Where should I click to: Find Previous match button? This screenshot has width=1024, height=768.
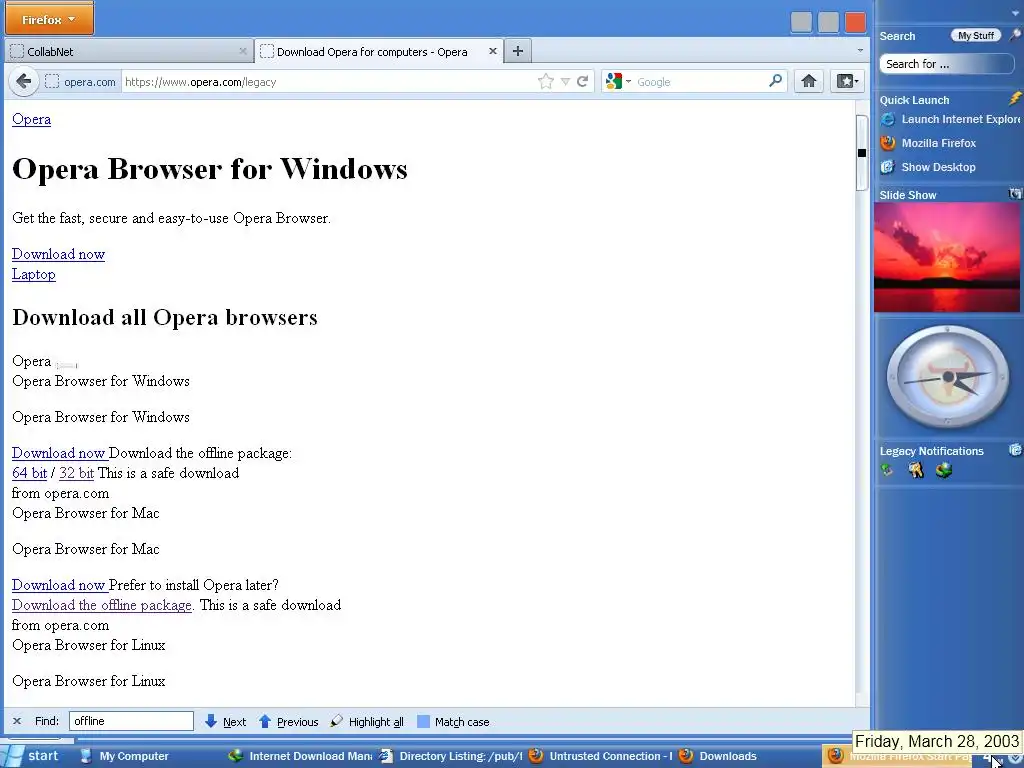click(x=289, y=722)
